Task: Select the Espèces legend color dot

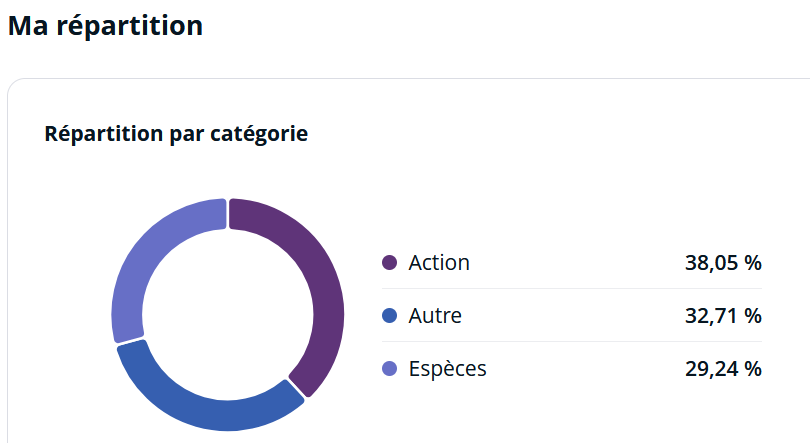Action: pyautogui.click(x=390, y=369)
